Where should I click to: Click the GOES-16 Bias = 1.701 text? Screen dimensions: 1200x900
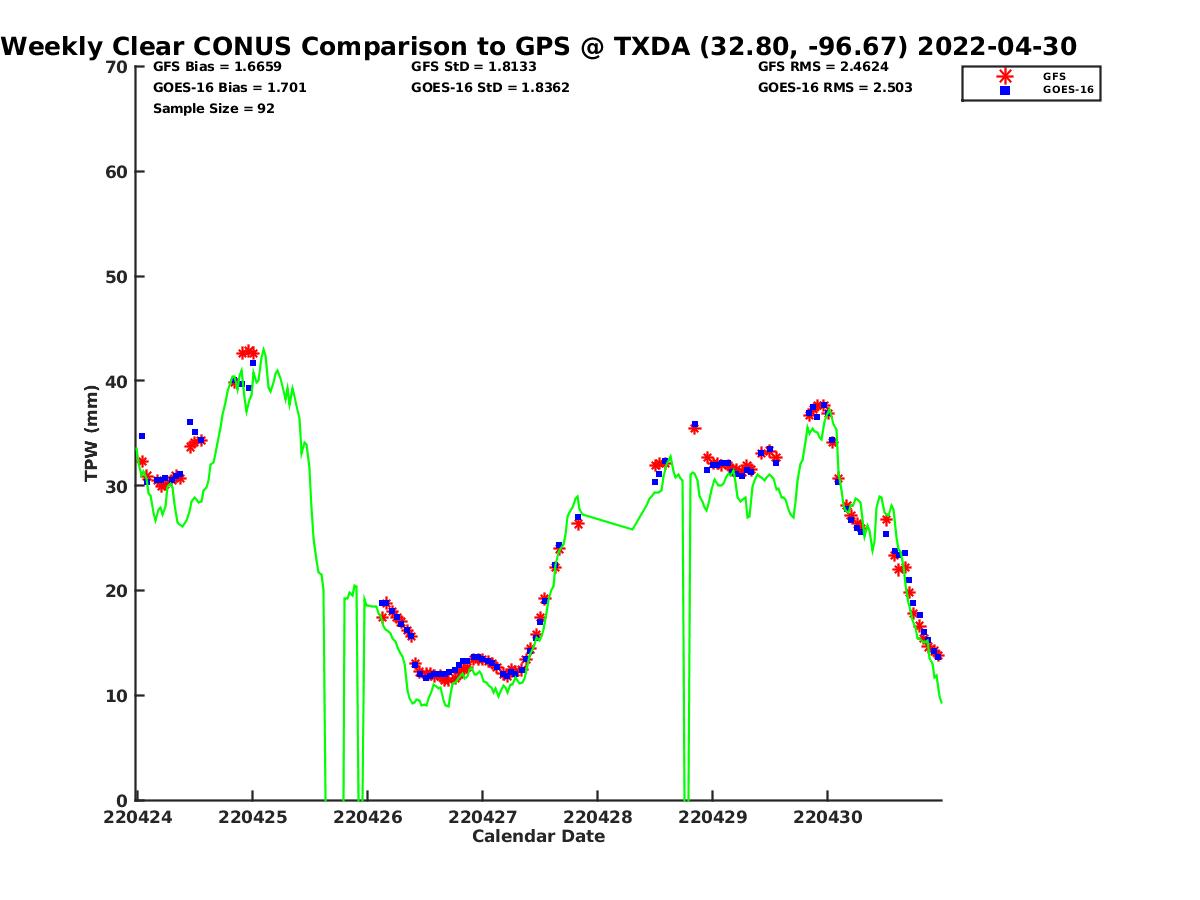click(x=229, y=88)
